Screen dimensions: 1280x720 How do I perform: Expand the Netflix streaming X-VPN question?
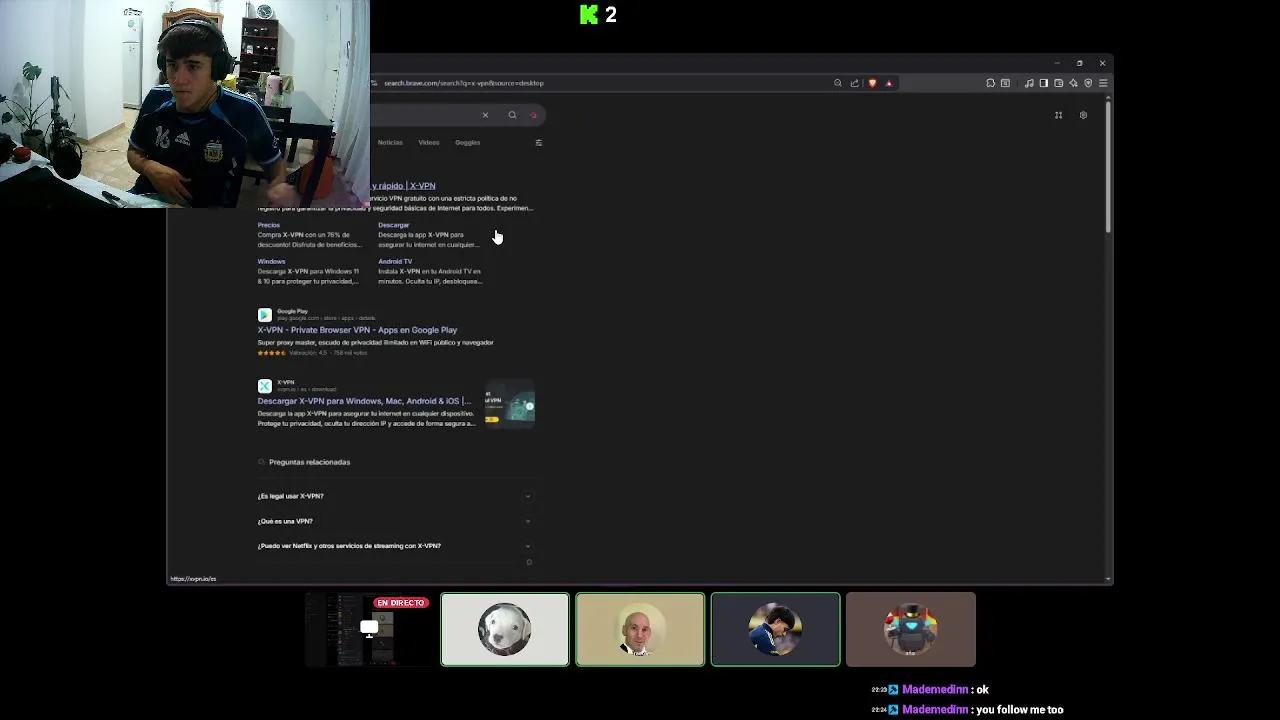point(395,546)
